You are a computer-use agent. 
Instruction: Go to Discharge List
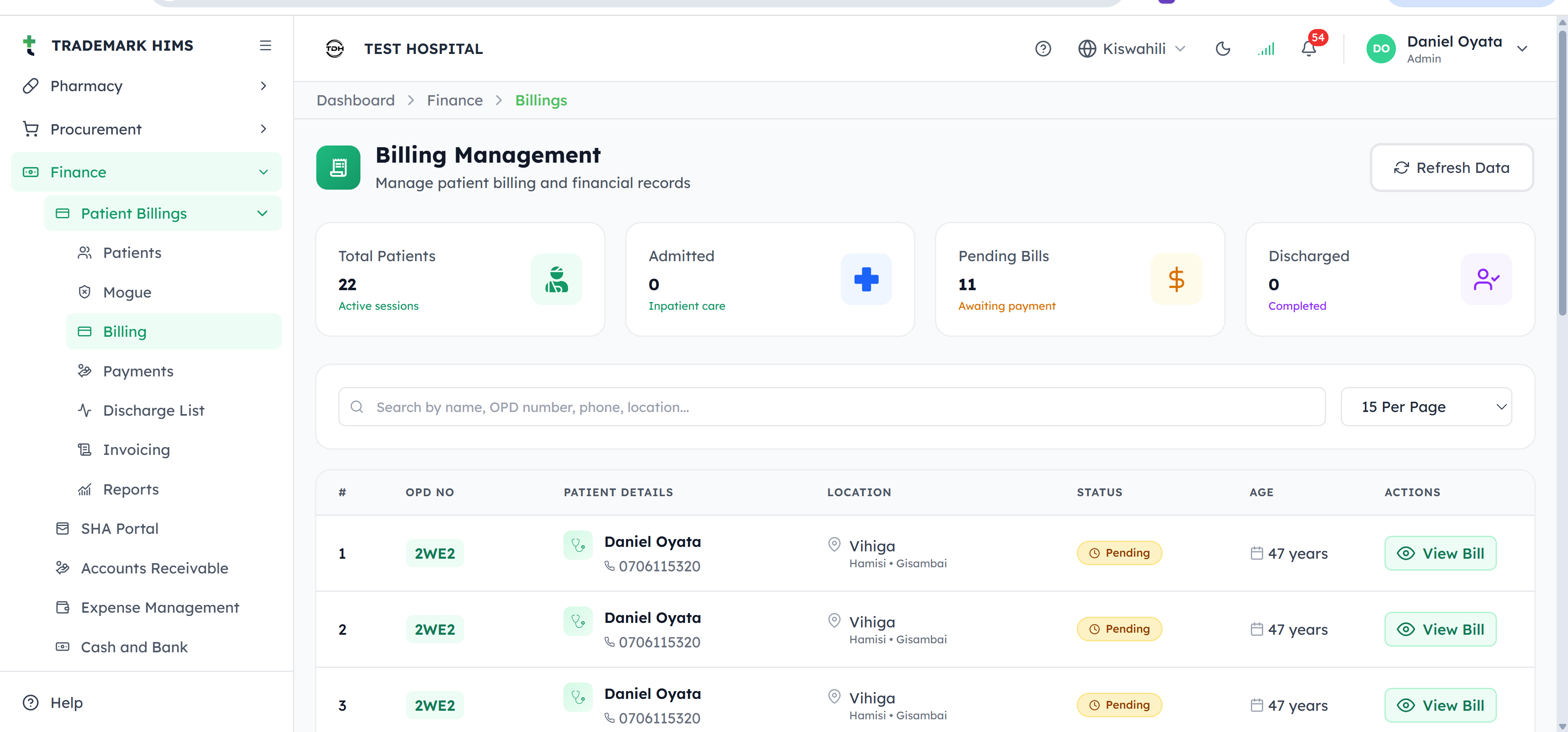click(174, 410)
